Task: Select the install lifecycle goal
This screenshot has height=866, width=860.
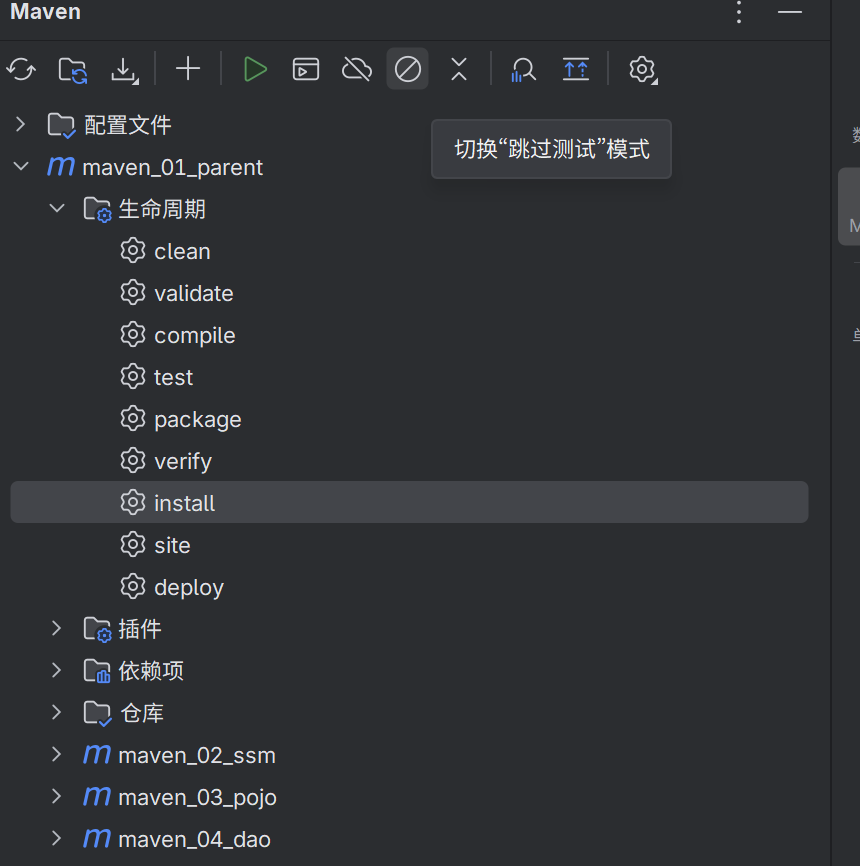Action: (409, 502)
